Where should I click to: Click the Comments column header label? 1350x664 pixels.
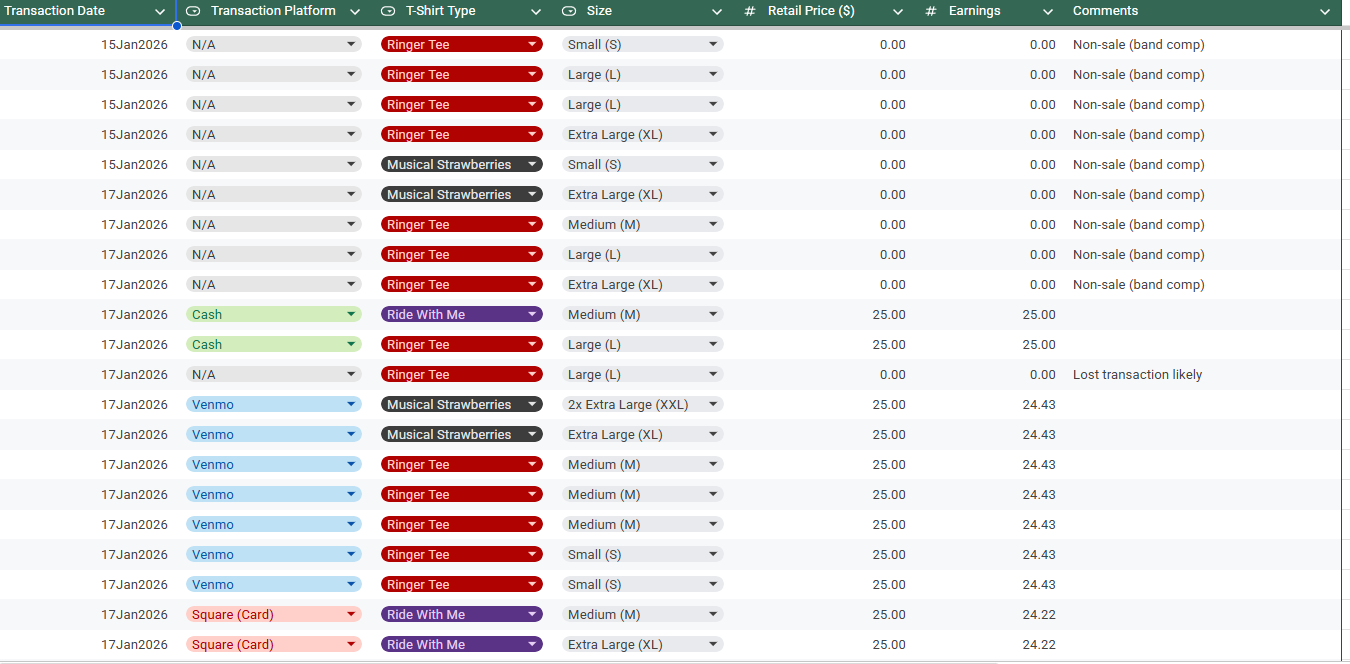[x=1105, y=11]
